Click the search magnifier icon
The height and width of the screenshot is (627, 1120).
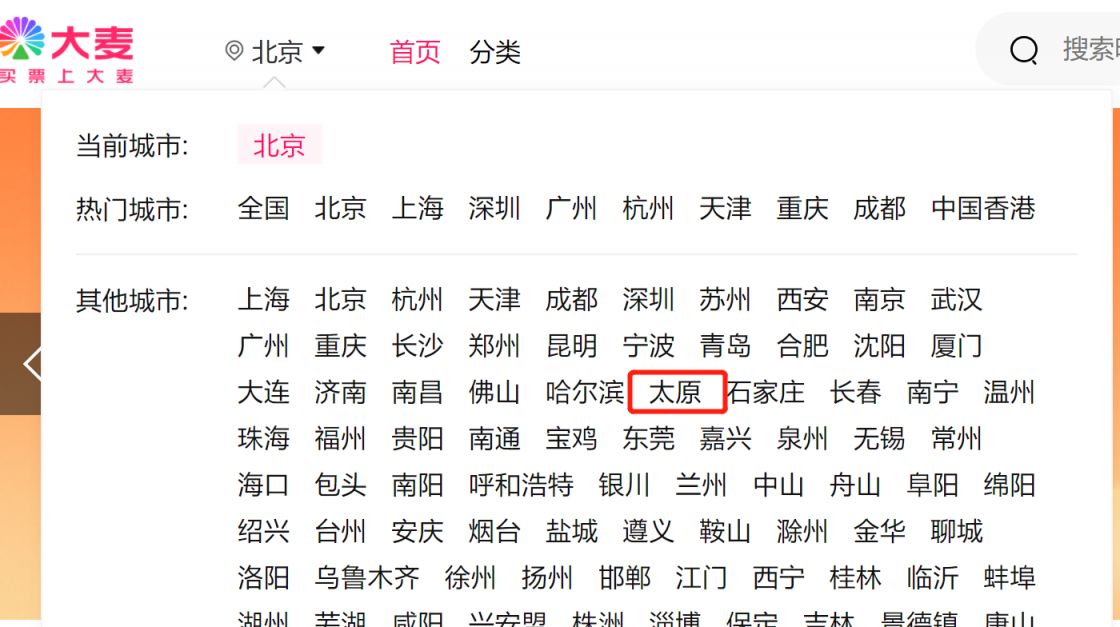tap(1024, 50)
